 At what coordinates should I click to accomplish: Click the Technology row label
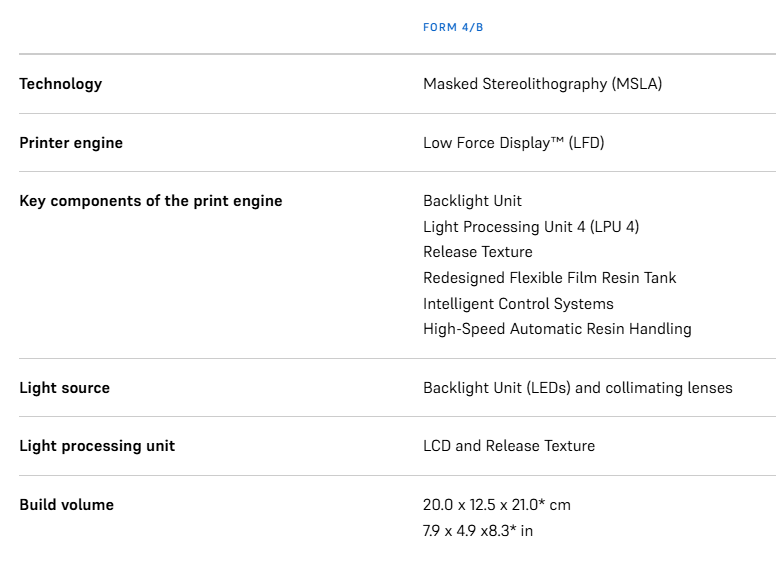(60, 84)
